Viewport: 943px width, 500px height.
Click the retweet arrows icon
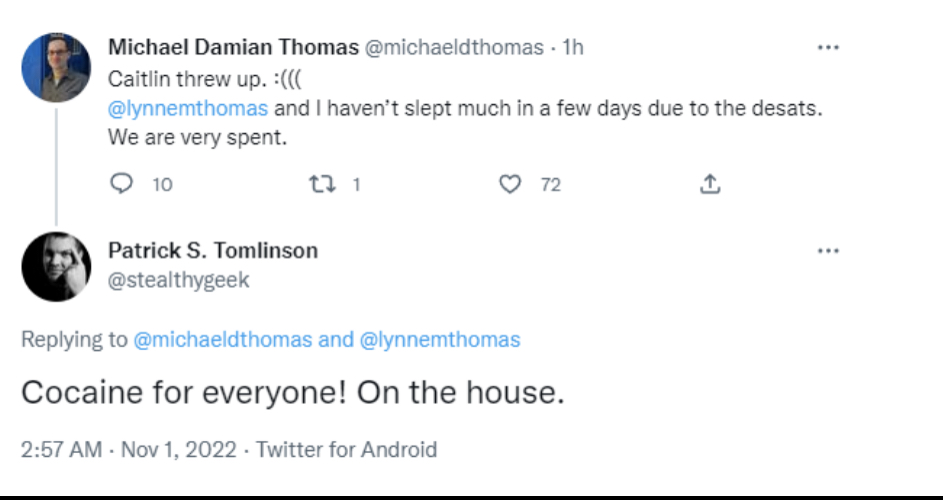322,184
